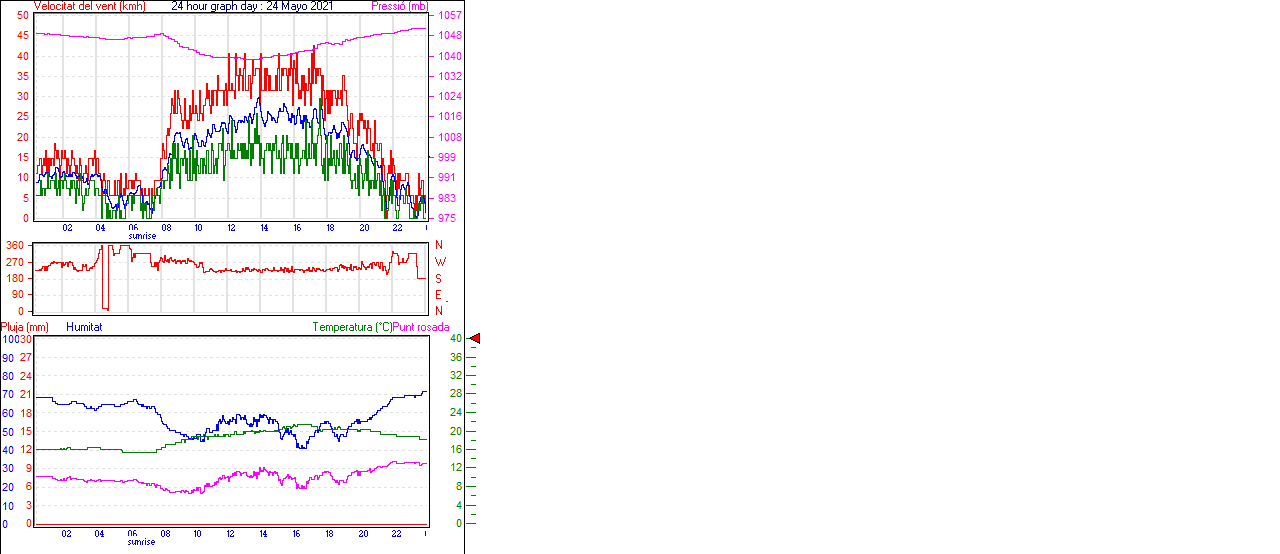The height and width of the screenshot is (554, 1280).
Task: Click the 'Temperatura (°C)' legend label
Action: [x=352, y=327]
